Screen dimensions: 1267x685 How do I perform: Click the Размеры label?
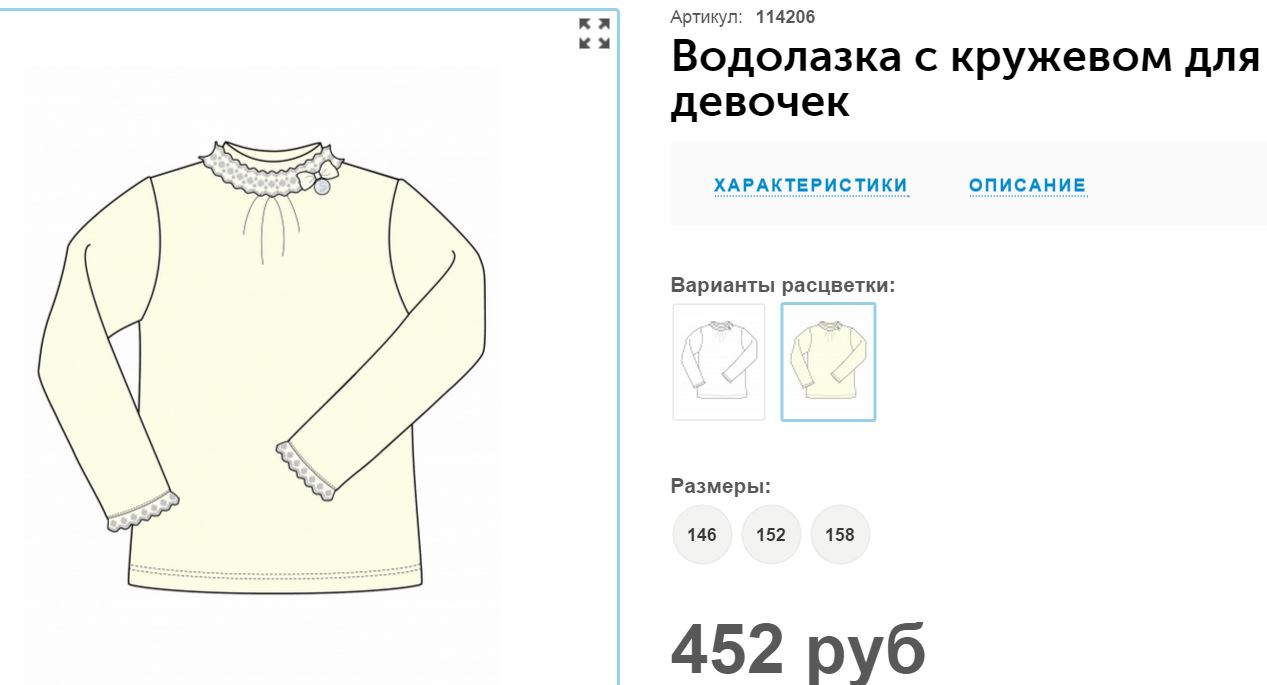point(721,487)
